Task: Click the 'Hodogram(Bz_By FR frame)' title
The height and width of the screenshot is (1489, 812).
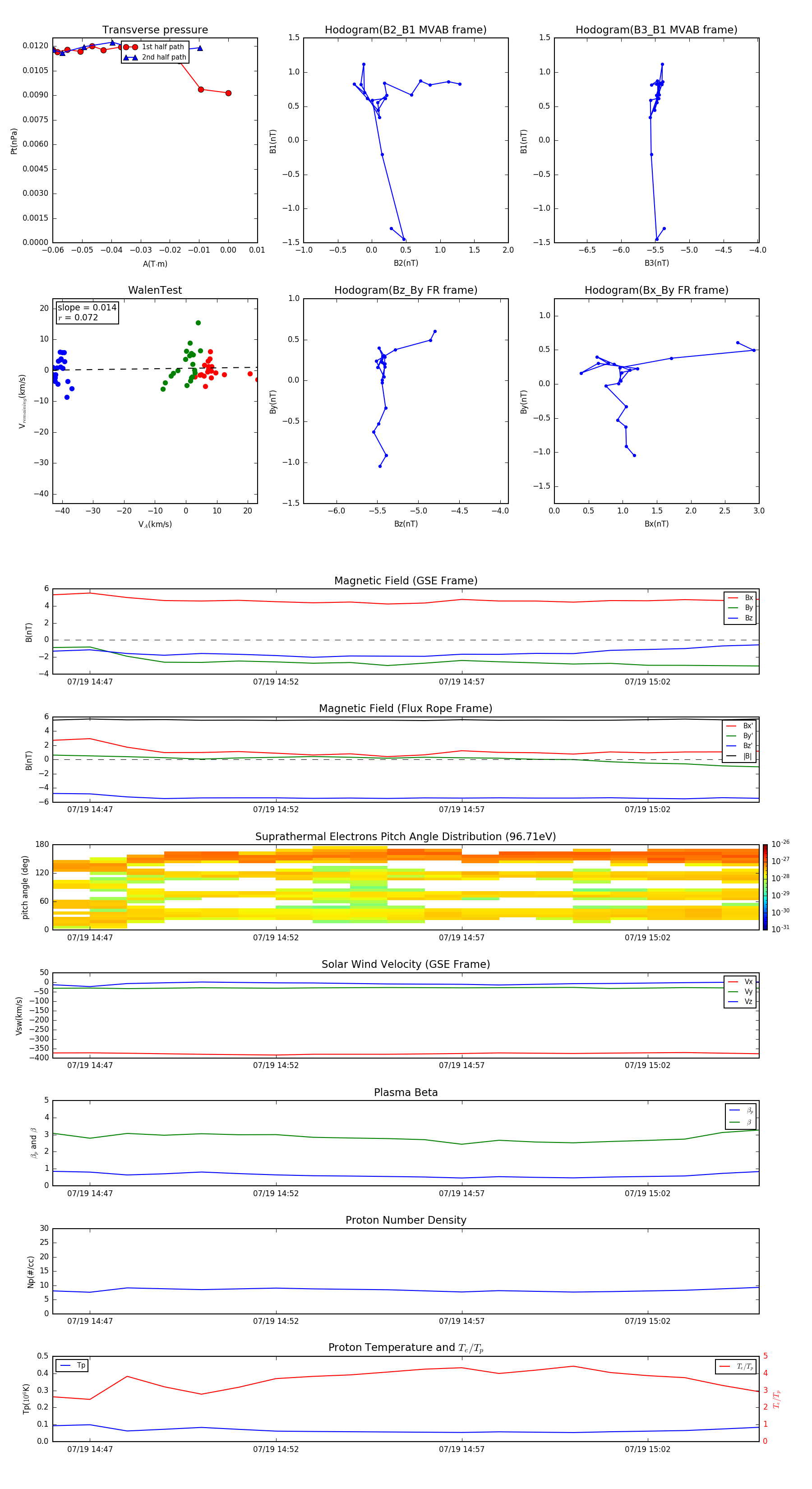Action: coord(406,290)
